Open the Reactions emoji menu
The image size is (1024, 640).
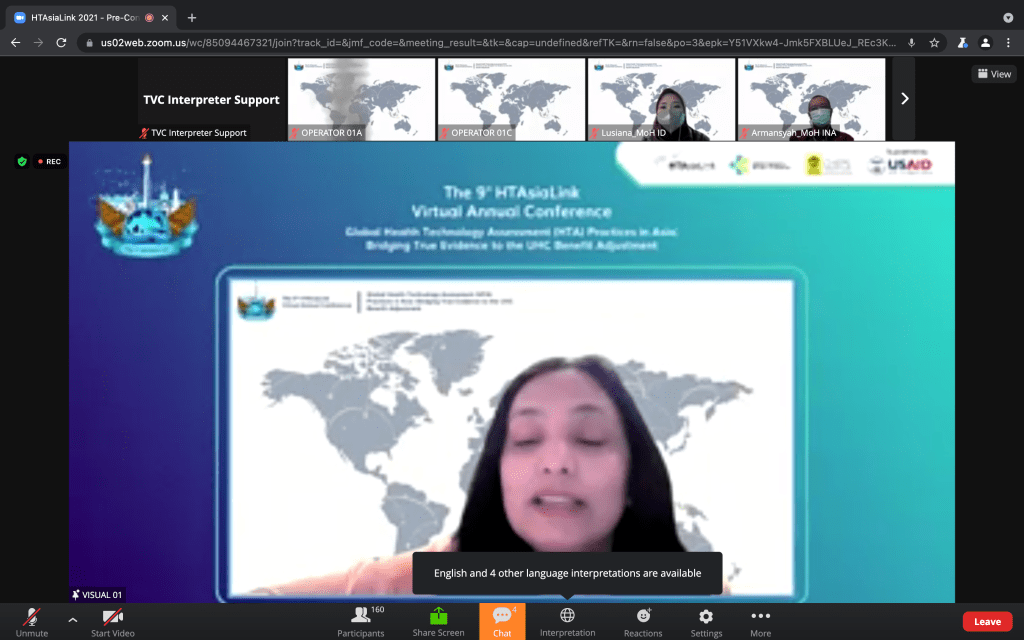pos(643,620)
